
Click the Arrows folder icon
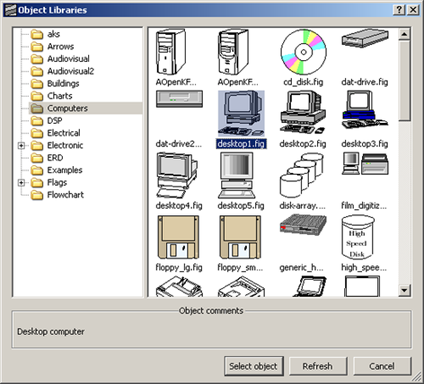coord(37,46)
